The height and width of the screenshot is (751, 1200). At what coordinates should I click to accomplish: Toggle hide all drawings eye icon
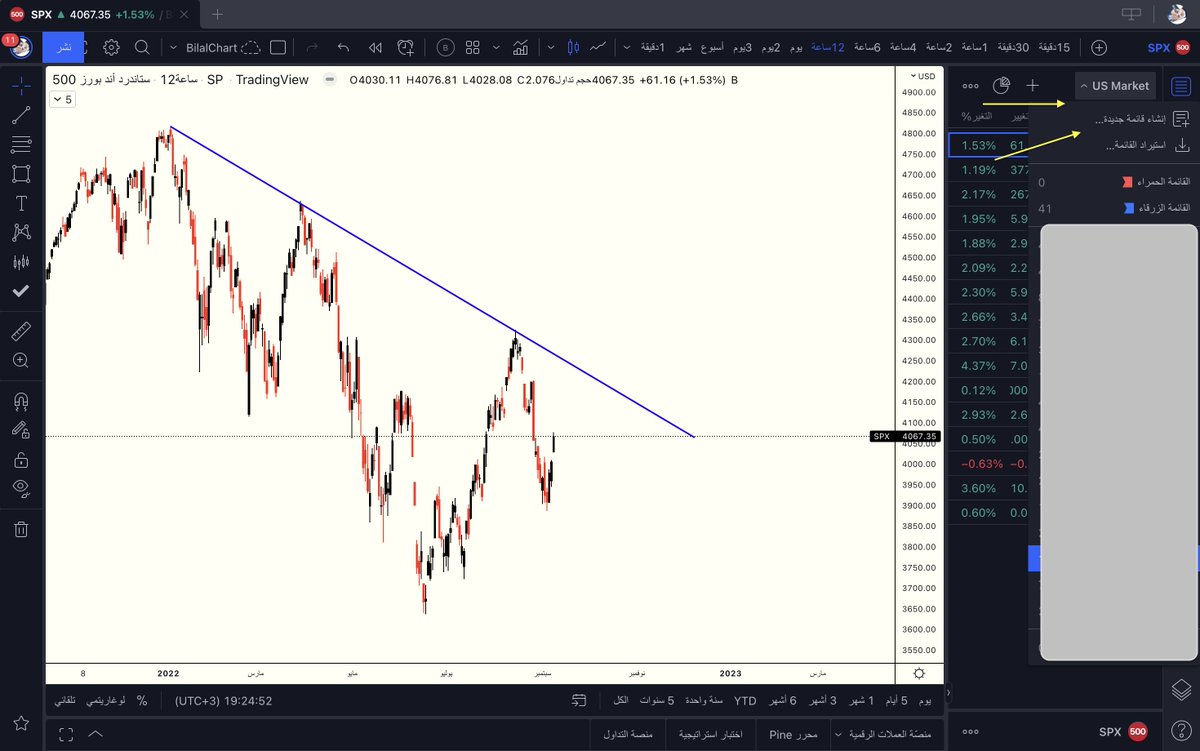[x=21, y=488]
